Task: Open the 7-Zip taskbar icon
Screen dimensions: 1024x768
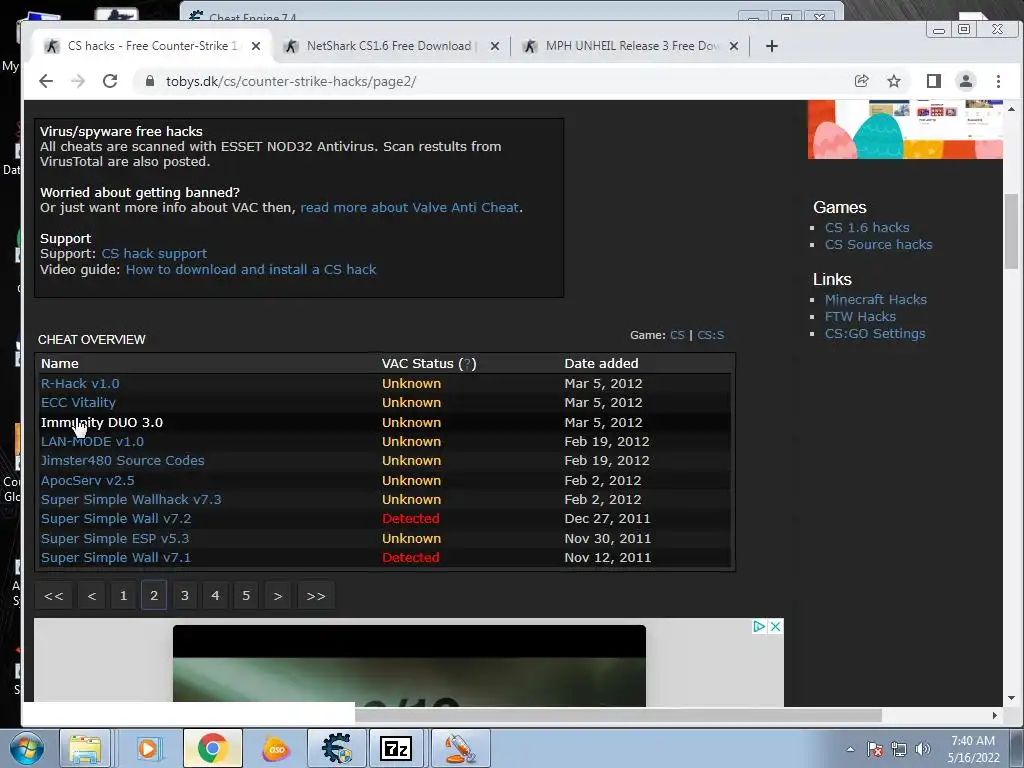Action: [x=396, y=748]
